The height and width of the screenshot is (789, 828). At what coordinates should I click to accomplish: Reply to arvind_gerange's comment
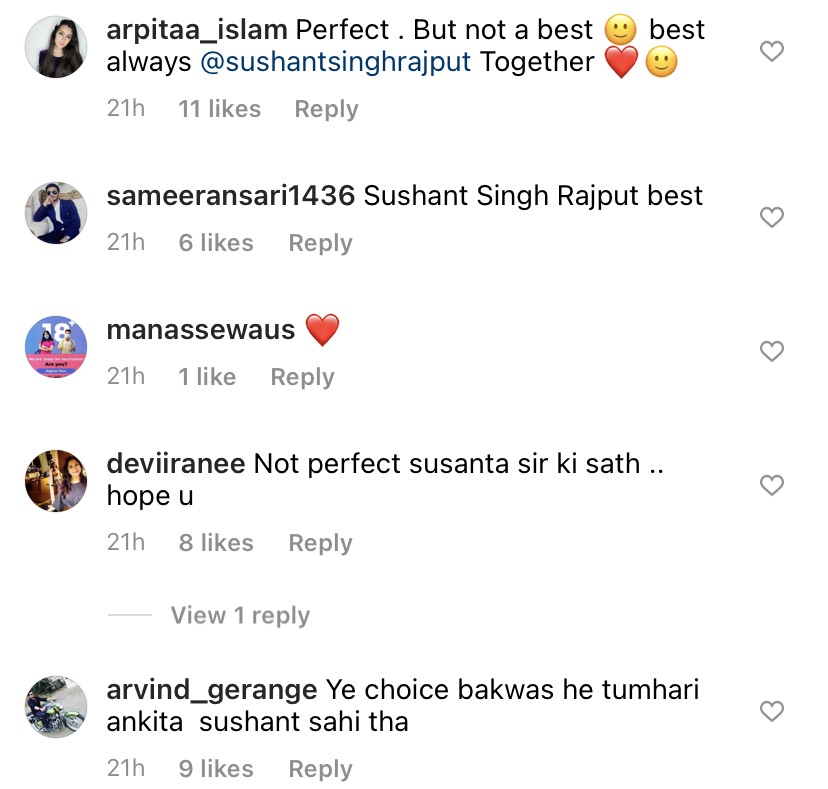coord(320,769)
